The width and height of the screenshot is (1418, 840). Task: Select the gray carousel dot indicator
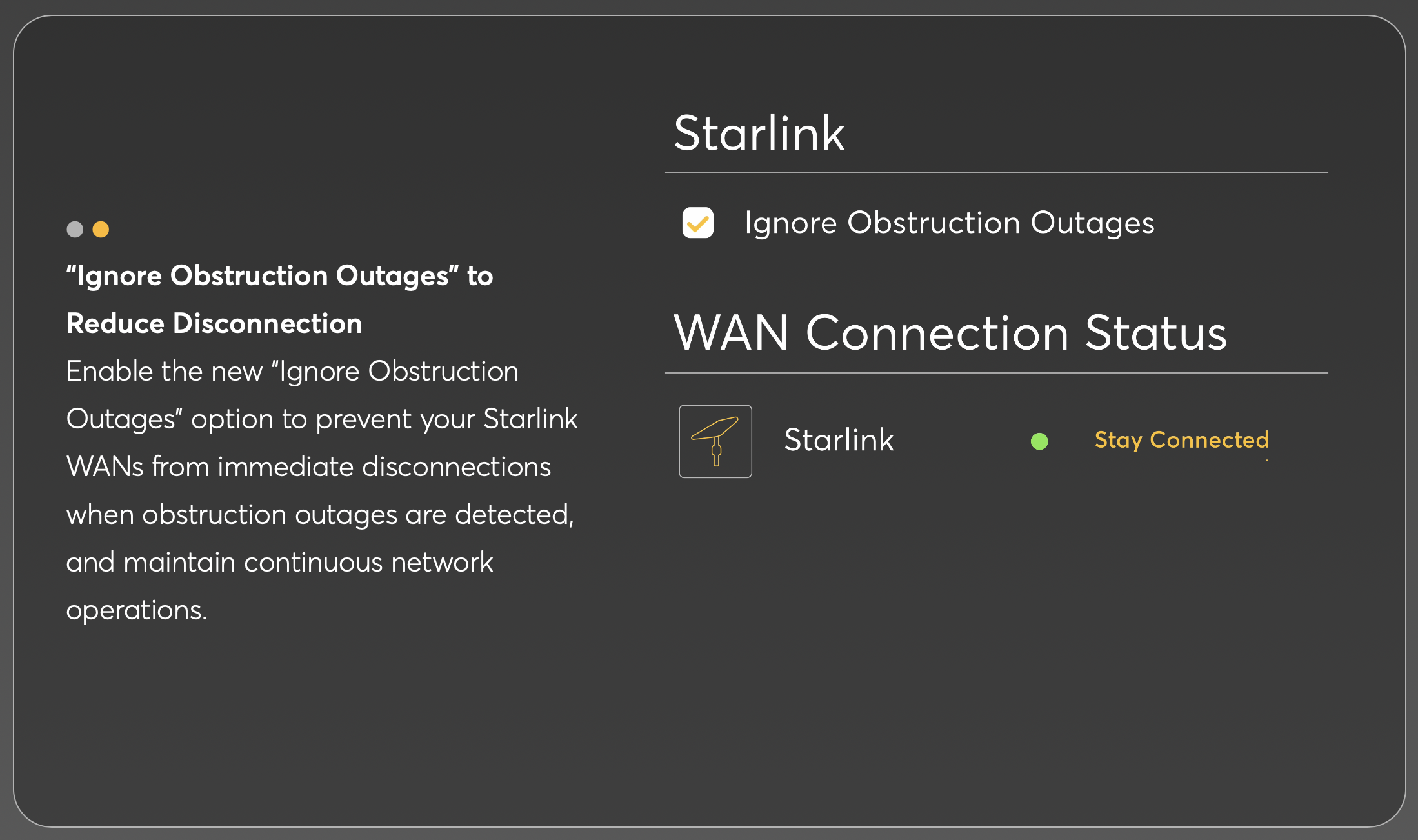75,229
